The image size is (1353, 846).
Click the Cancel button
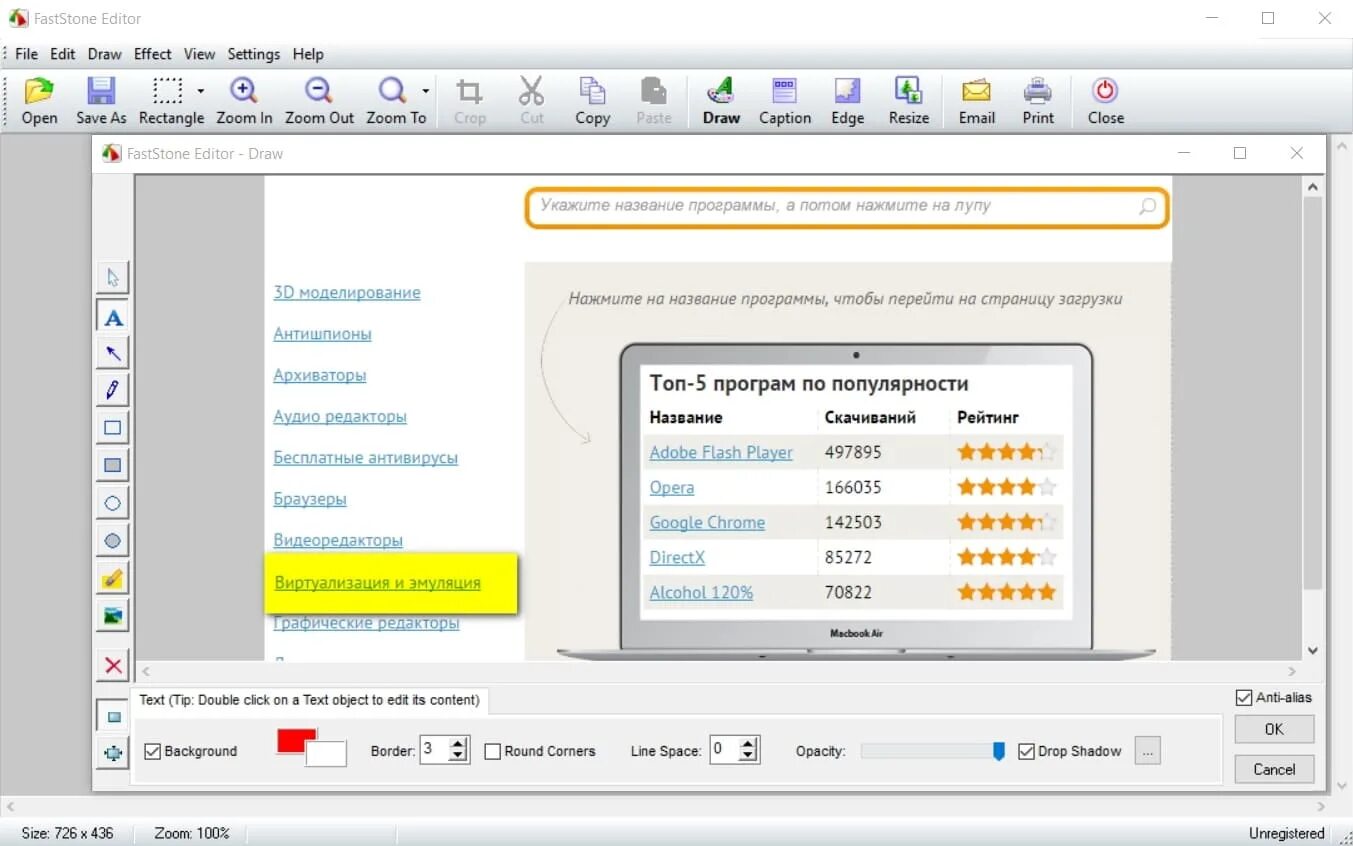click(x=1274, y=769)
